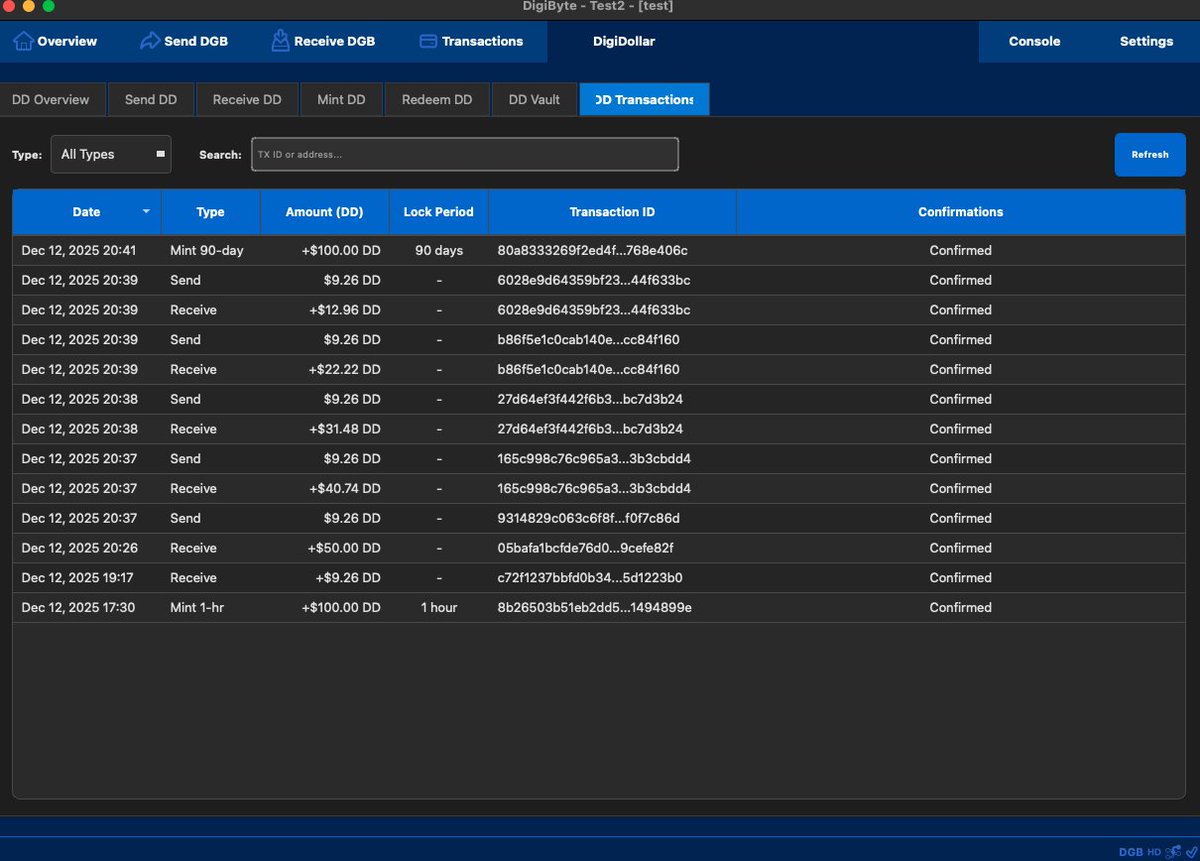Viewport: 1200px width, 861px height.
Task: Click the Dec 12, 2025 17:30 date cell
Action: click(78, 607)
